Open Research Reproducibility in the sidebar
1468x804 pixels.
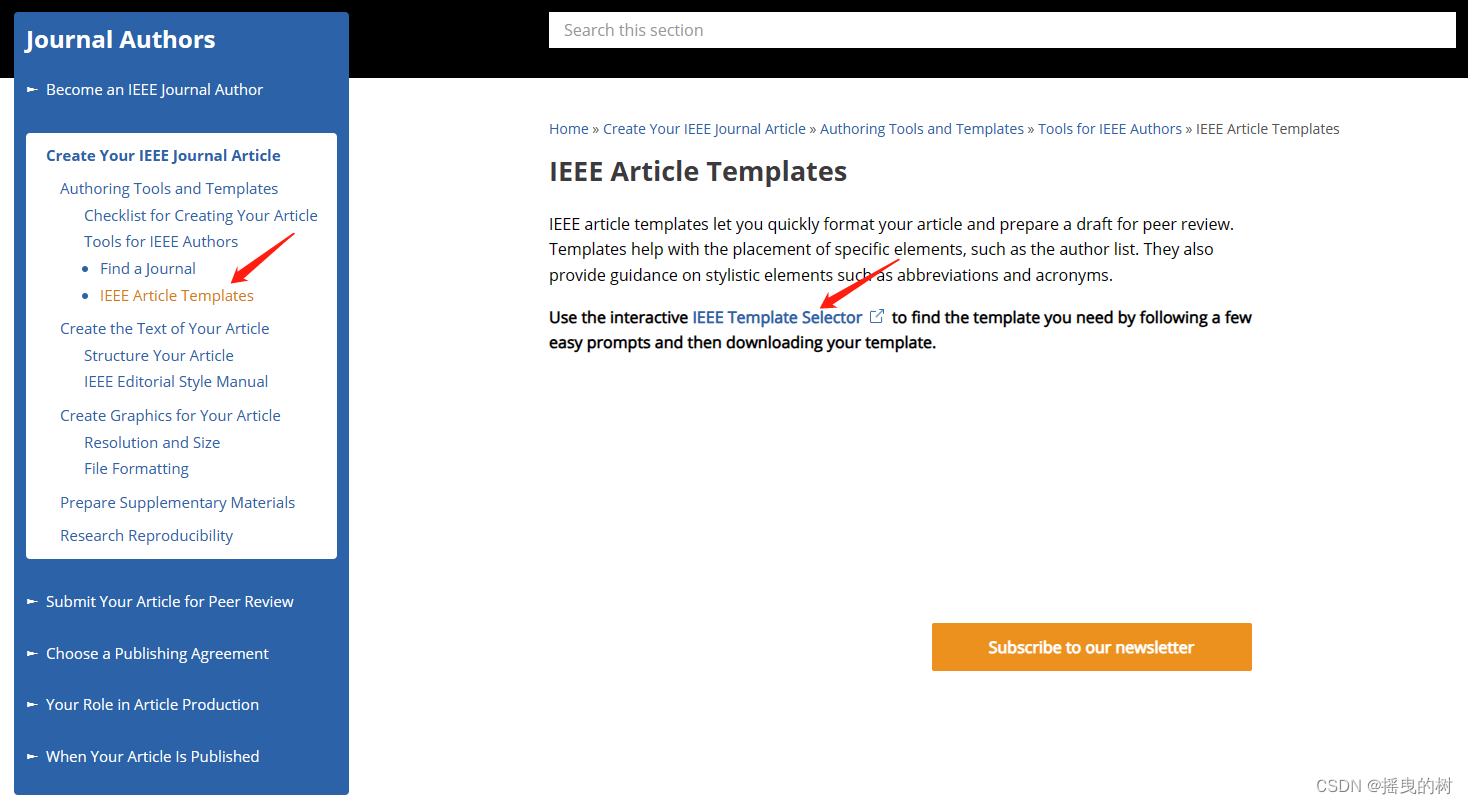pyautogui.click(x=146, y=535)
